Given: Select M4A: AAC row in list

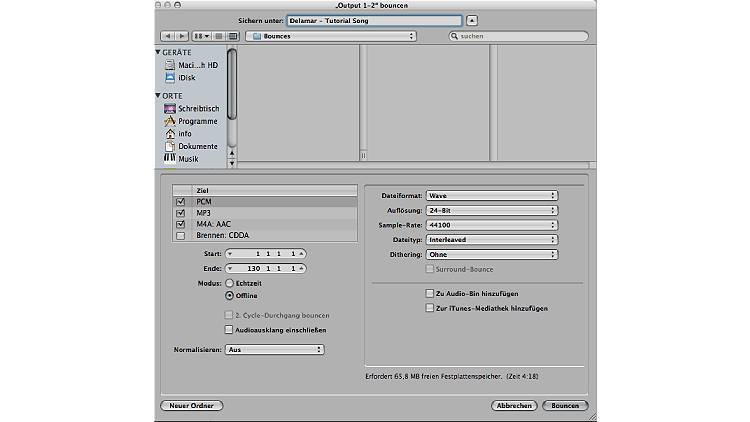Looking at the screenshot, I should [x=265, y=224].
